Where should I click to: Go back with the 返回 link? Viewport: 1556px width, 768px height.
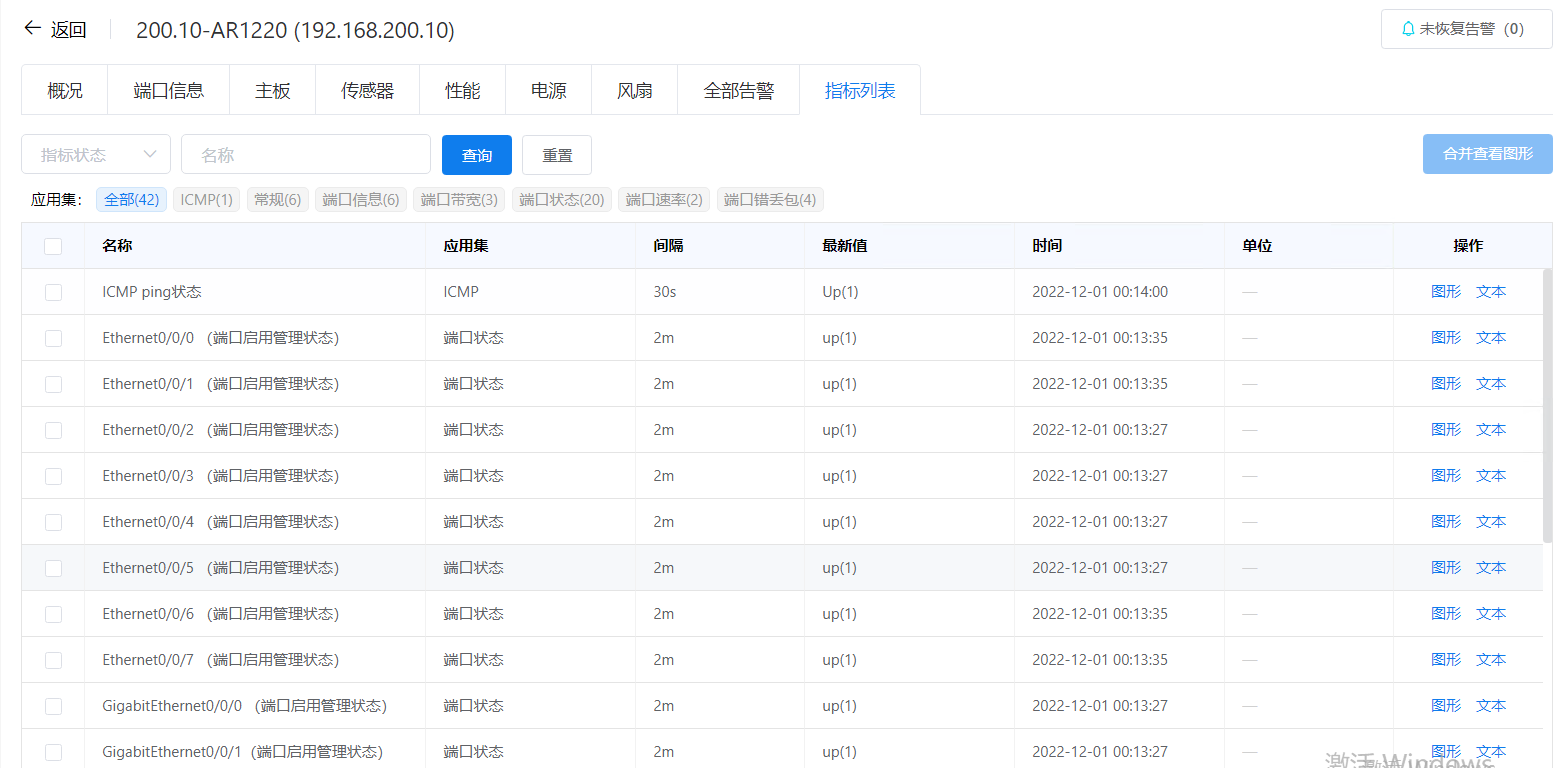coord(69,29)
